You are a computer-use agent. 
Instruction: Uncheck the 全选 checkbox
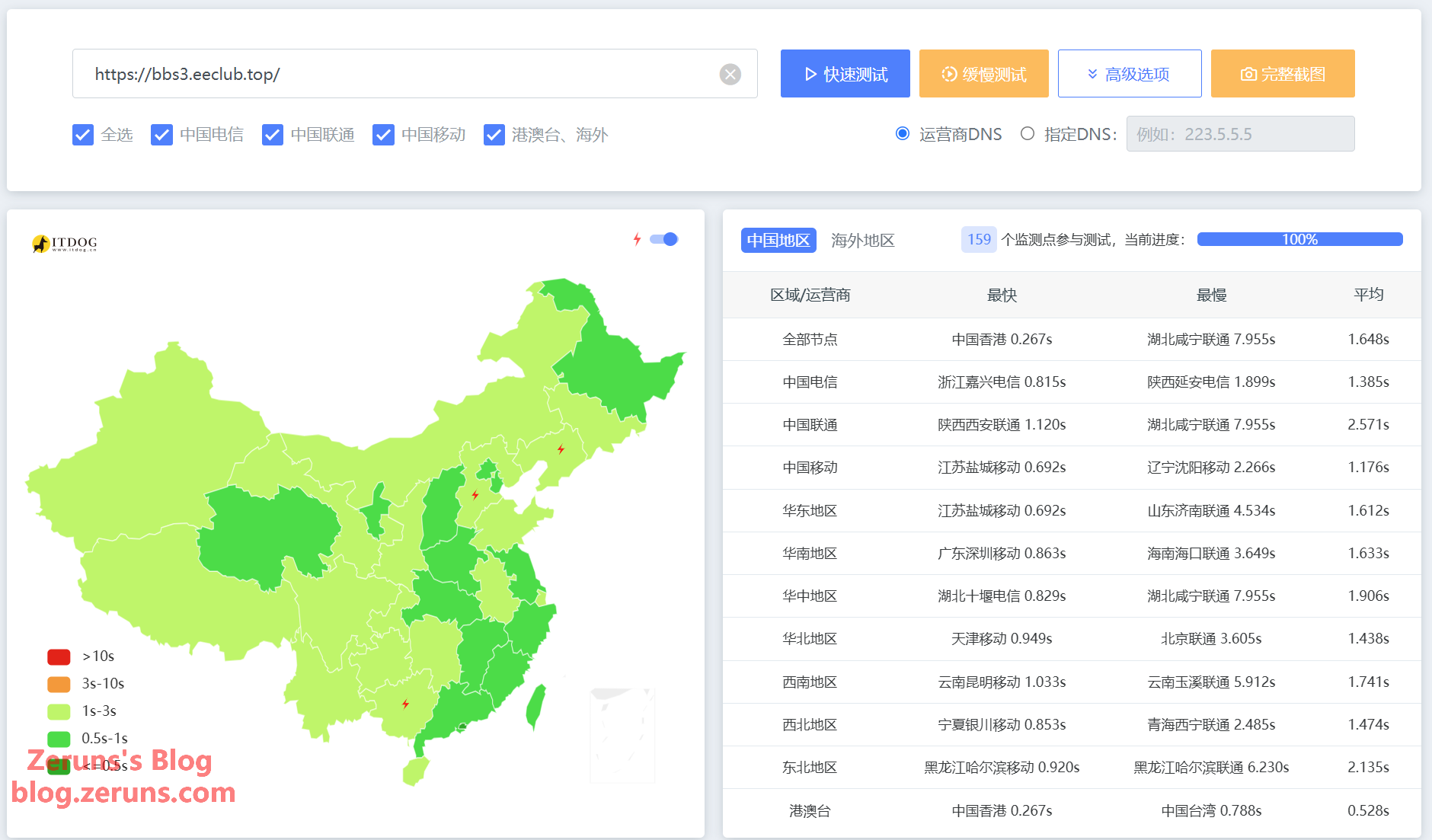[x=83, y=135]
